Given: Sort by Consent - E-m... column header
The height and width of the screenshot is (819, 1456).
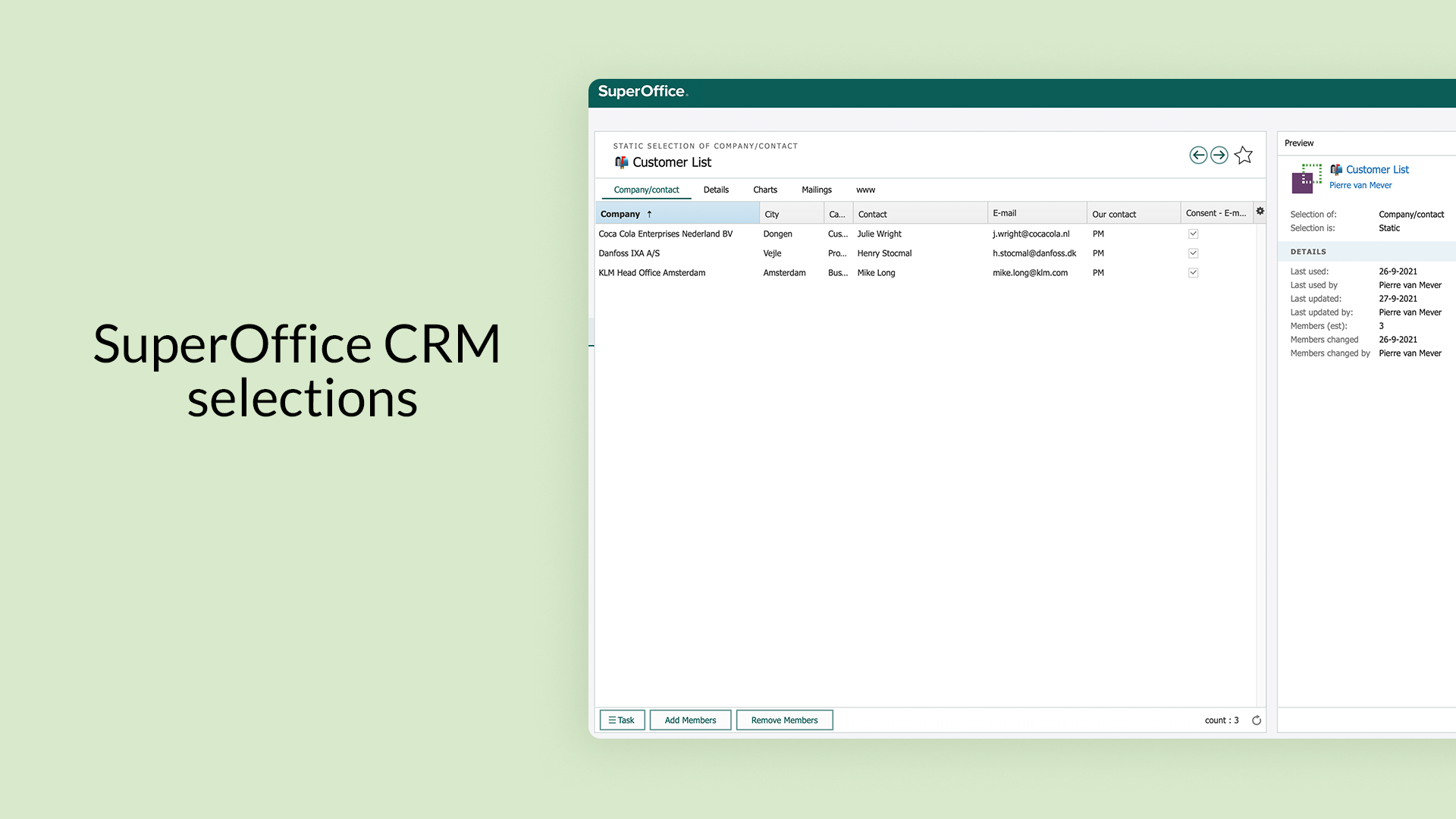Looking at the screenshot, I should click(1216, 214).
